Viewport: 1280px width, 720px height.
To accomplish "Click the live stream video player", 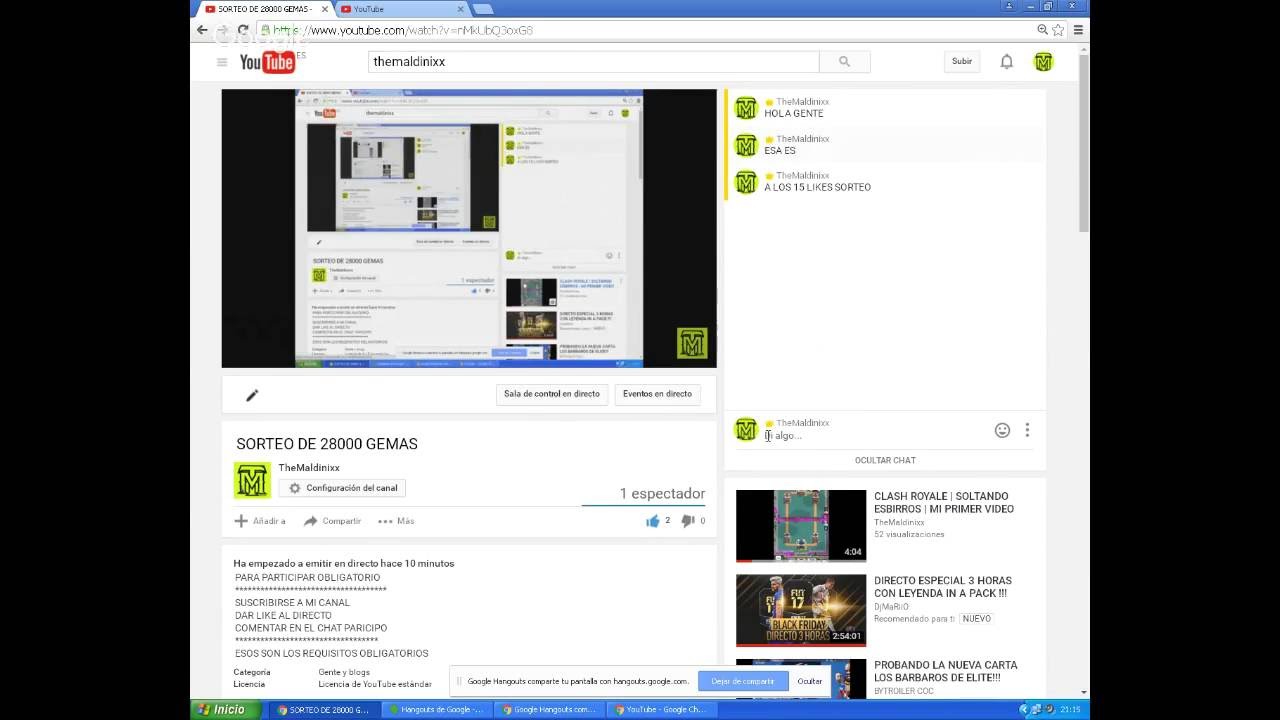I will (469, 229).
